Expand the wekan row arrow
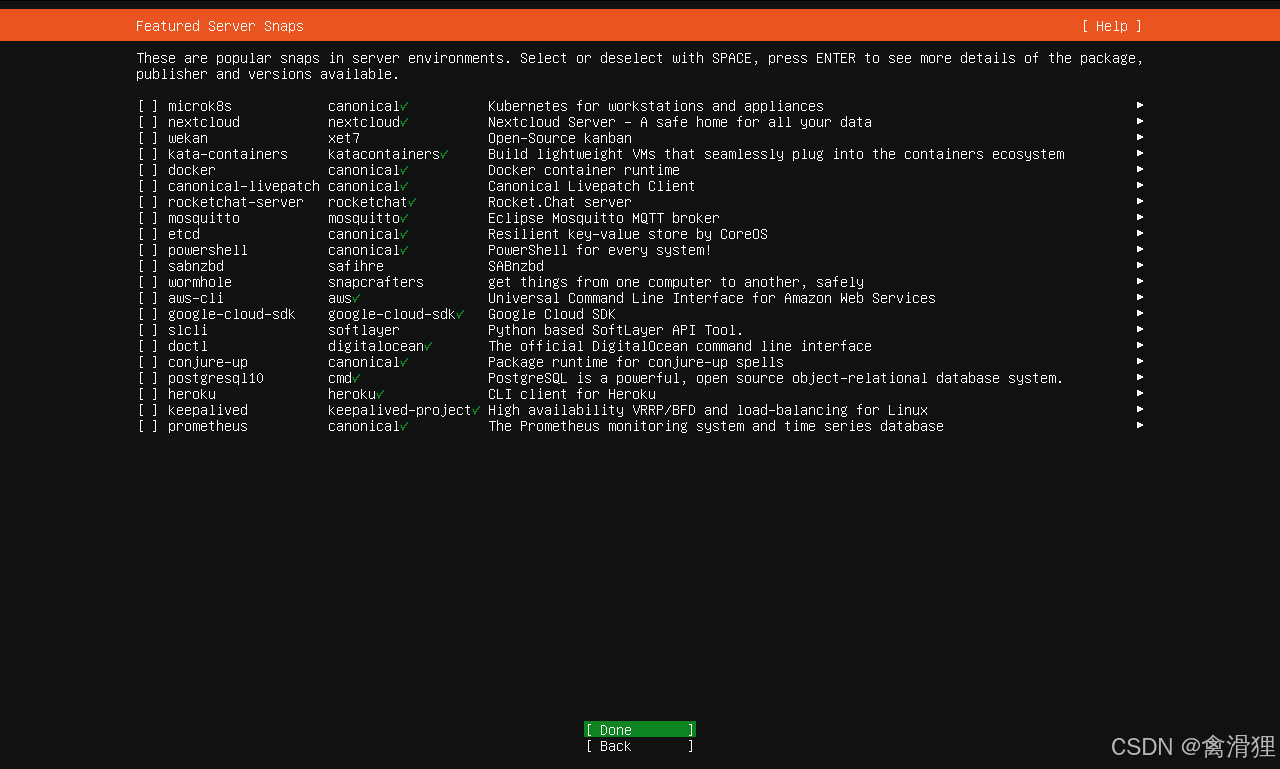This screenshot has width=1280, height=769. coord(1140,137)
